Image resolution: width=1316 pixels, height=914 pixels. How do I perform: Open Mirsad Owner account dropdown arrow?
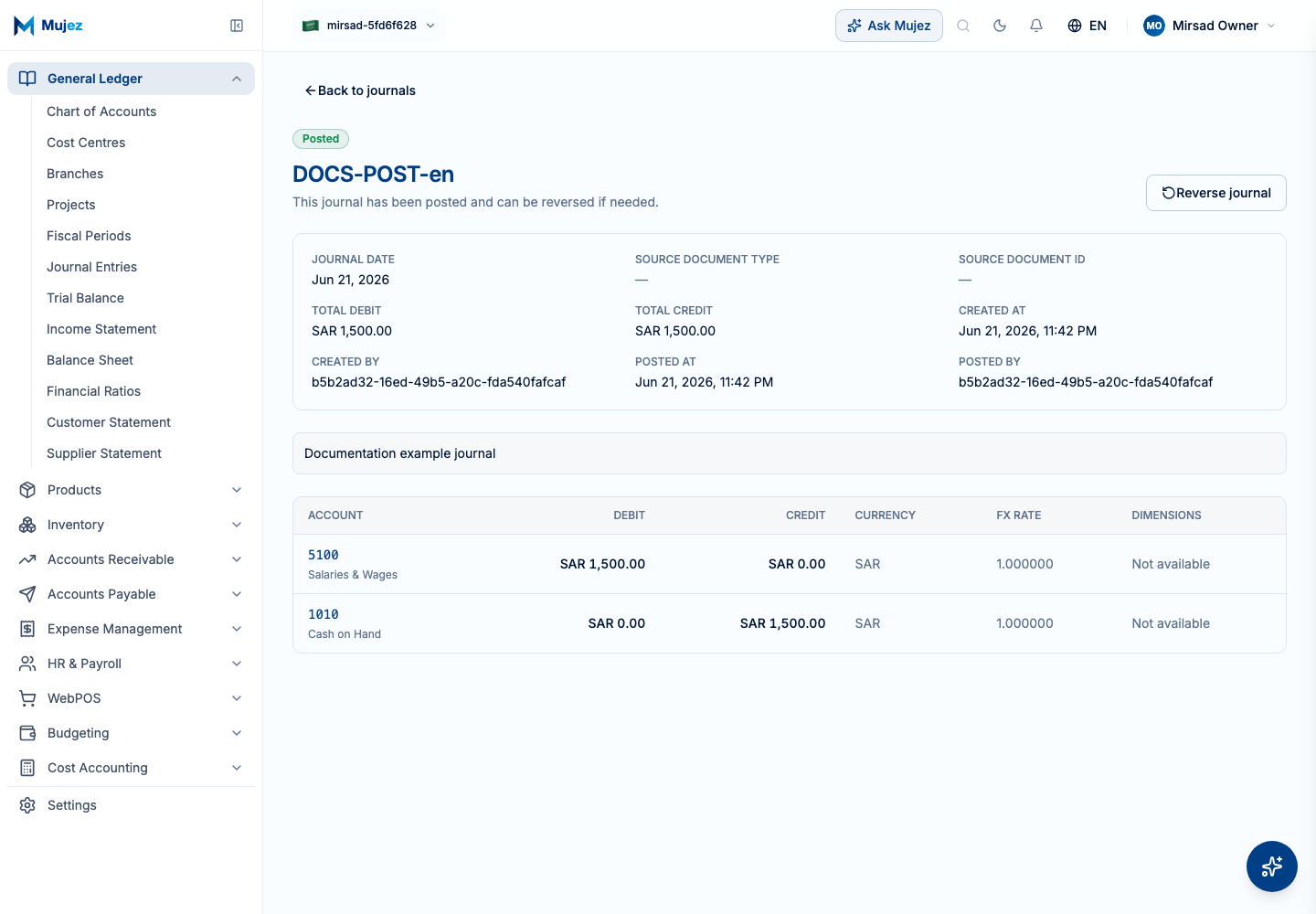[x=1271, y=26]
